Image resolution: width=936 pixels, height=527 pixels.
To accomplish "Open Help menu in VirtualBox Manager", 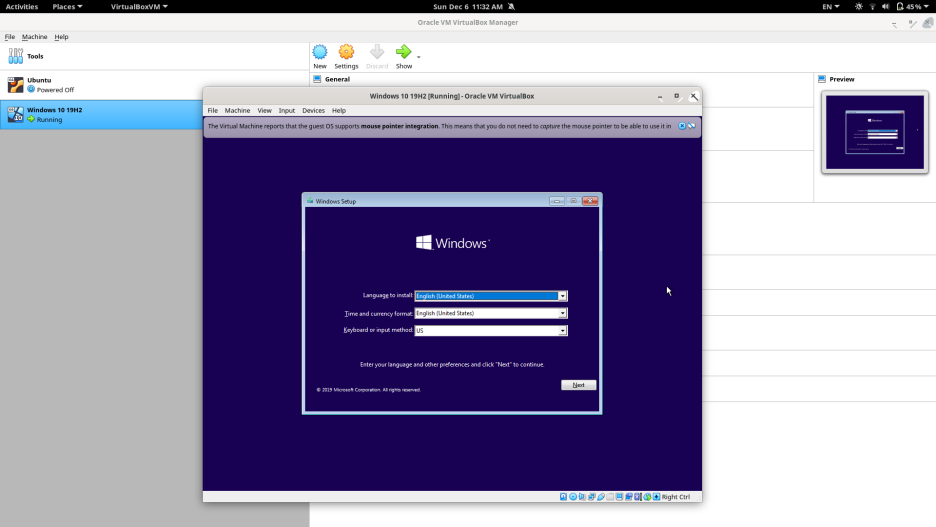I will (61, 36).
